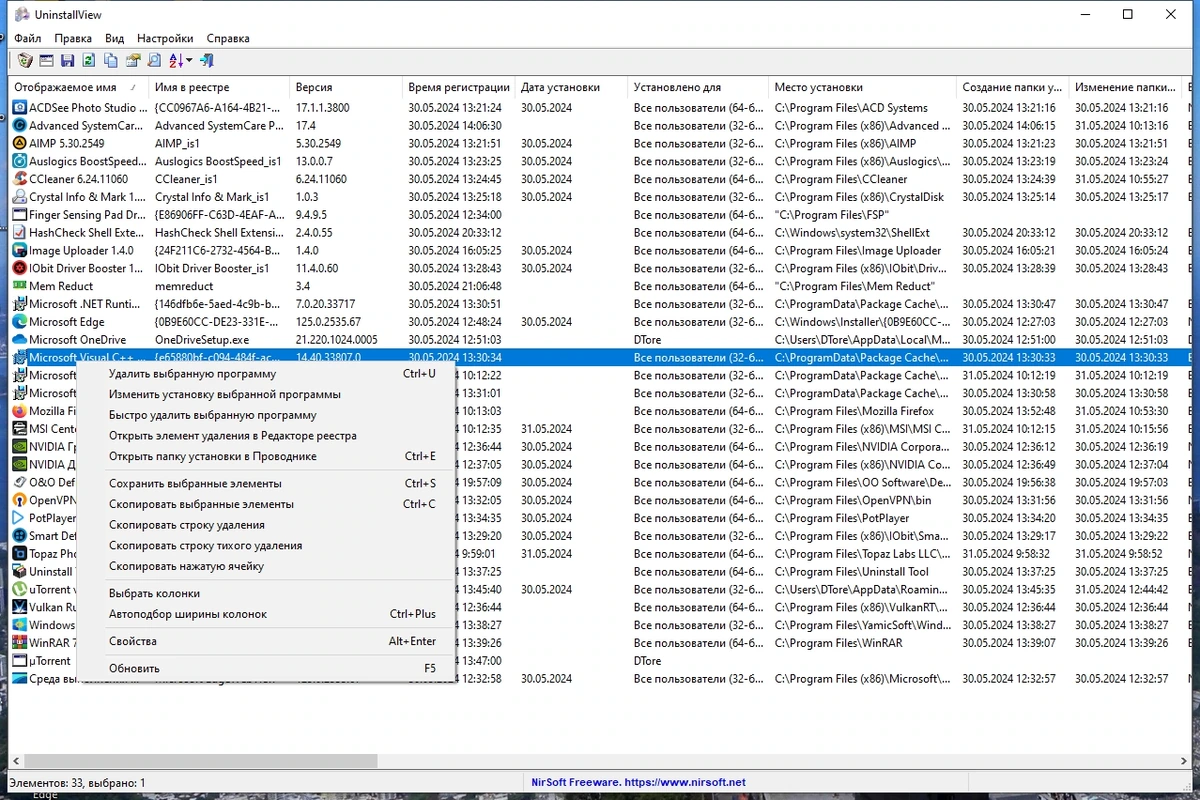Choose 'Автоподбор ширины колонок'
1200x800 pixels.
click(266, 614)
